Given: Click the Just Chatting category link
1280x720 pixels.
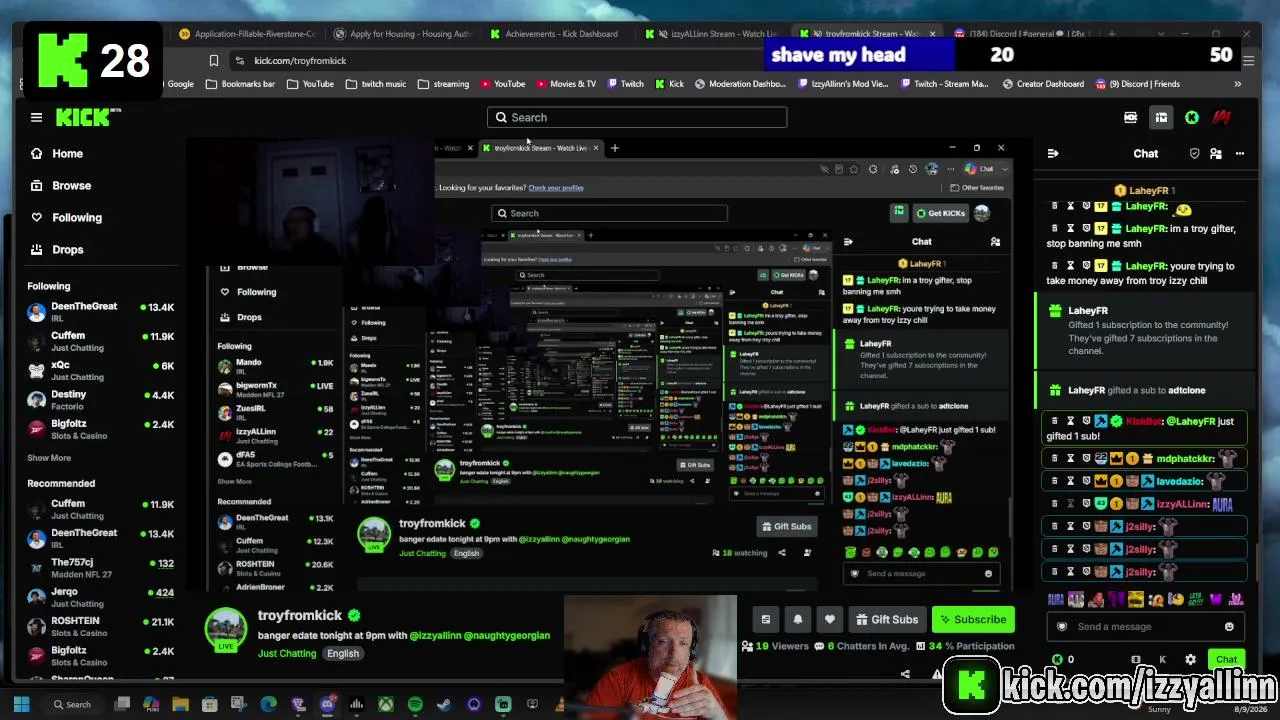Looking at the screenshot, I should (287, 653).
